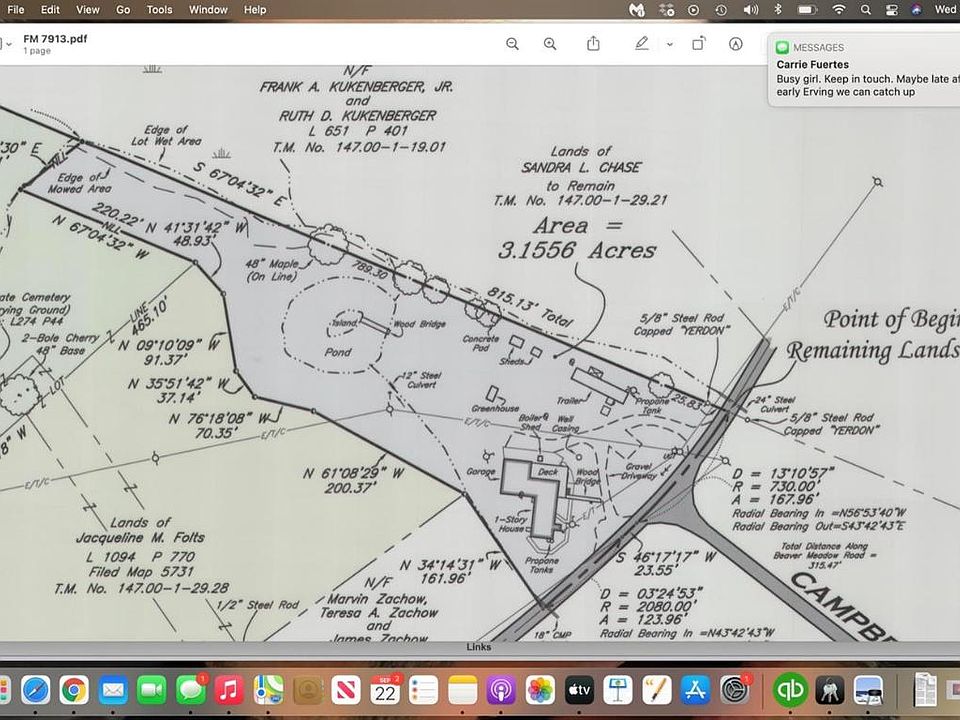Open the sidebar view options chevron
960x720 pixels.
click(9, 44)
